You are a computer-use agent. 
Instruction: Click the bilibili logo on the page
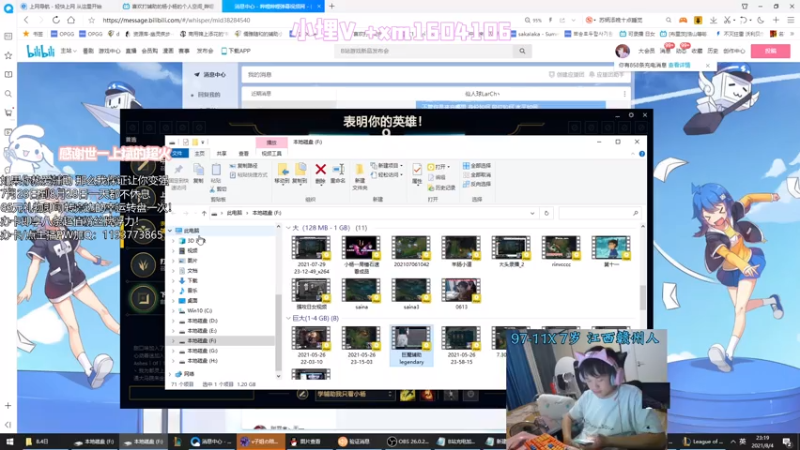(x=40, y=51)
